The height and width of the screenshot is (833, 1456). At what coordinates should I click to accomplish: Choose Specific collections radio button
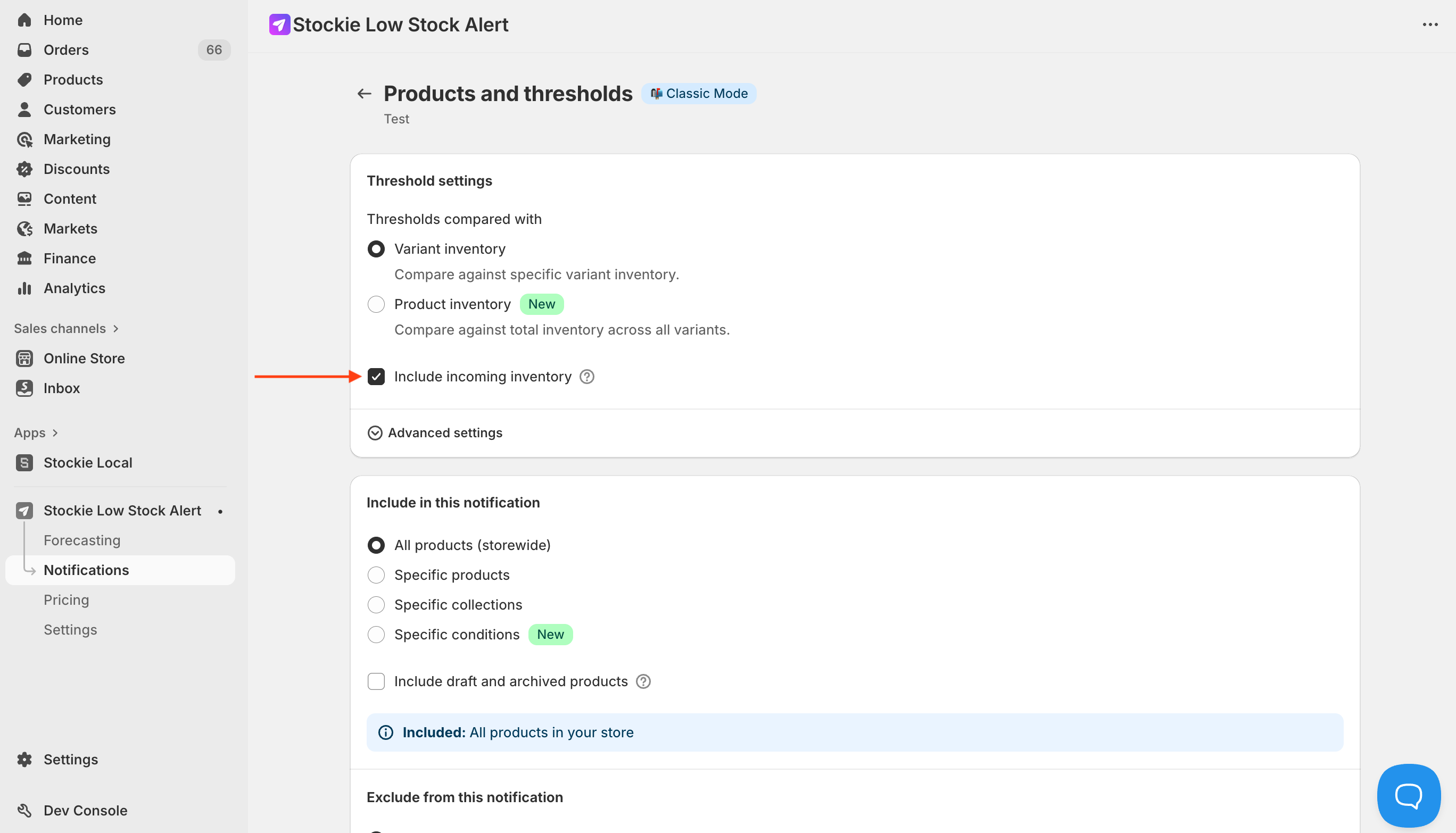(376, 605)
